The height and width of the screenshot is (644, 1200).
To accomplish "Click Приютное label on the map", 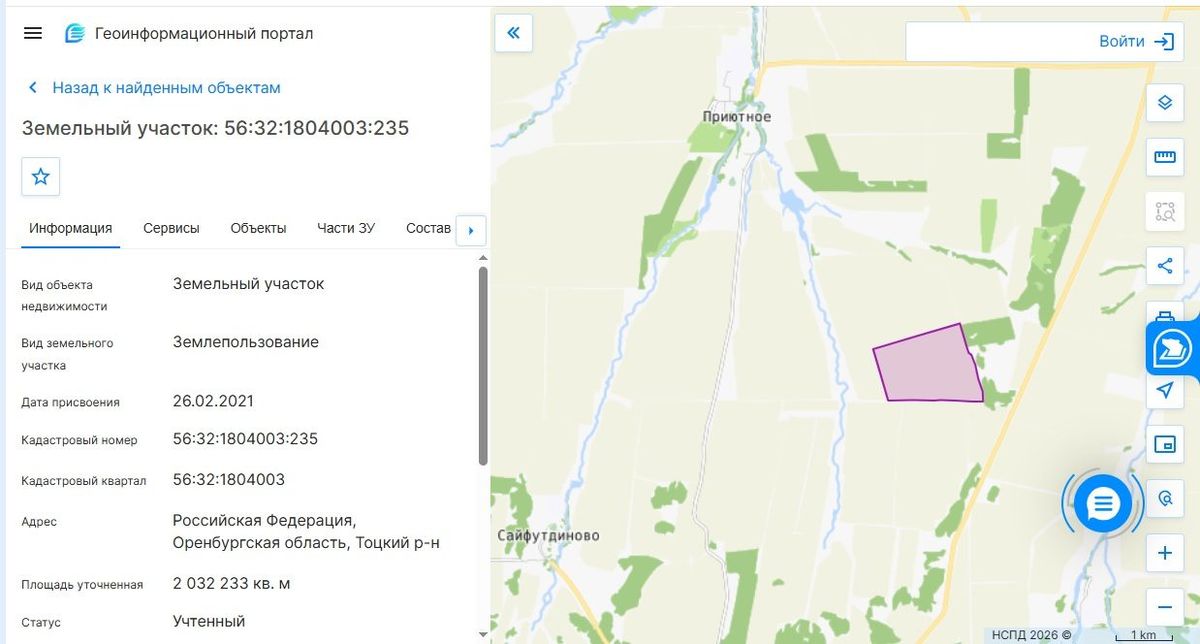I will [737, 117].
